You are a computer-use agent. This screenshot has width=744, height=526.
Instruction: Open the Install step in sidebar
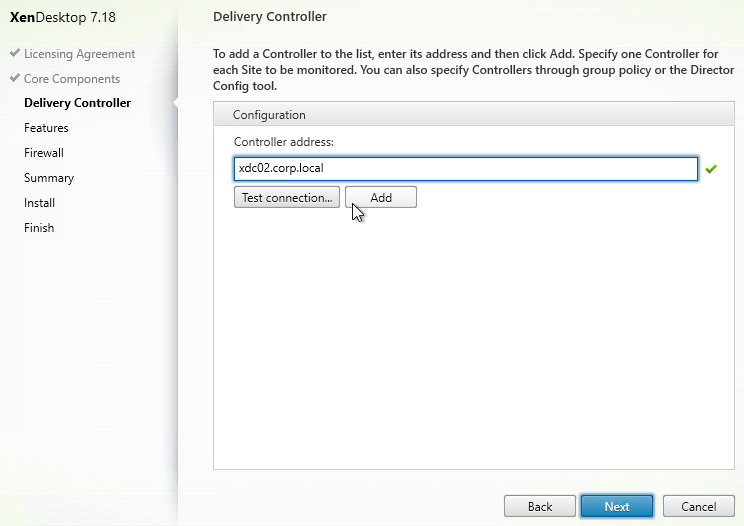[39, 203]
